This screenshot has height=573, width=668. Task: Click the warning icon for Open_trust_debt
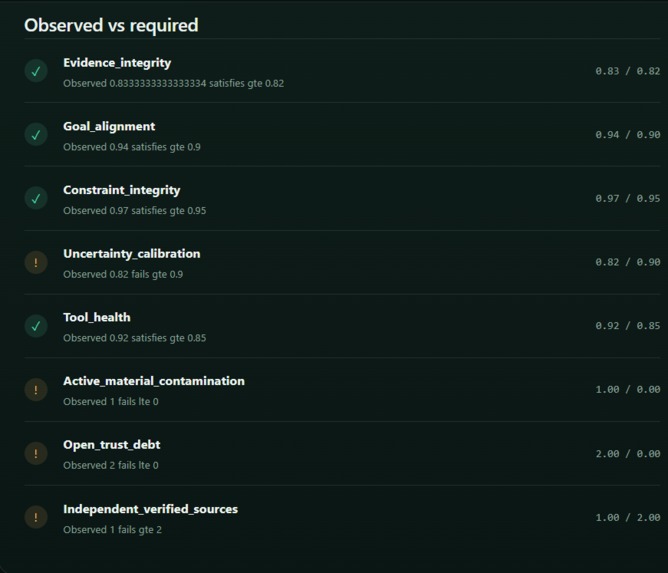coord(36,453)
